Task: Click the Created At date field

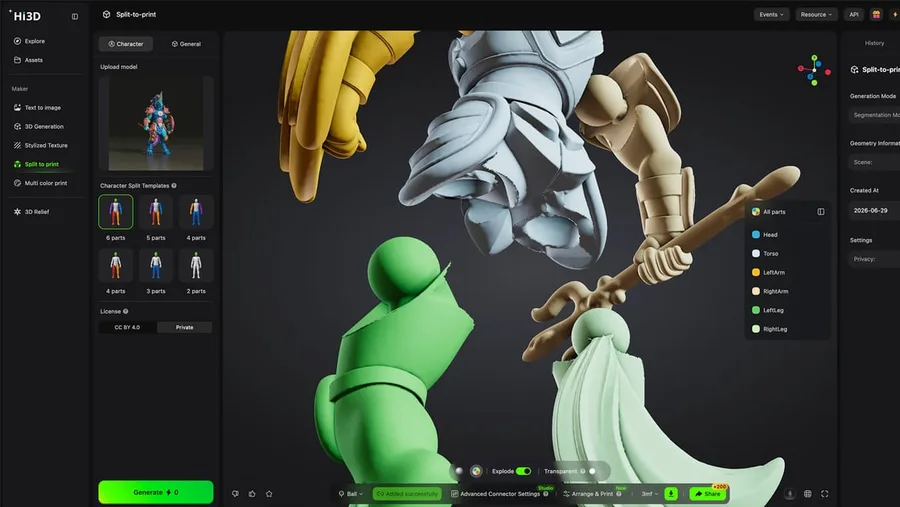Action: click(x=874, y=211)
